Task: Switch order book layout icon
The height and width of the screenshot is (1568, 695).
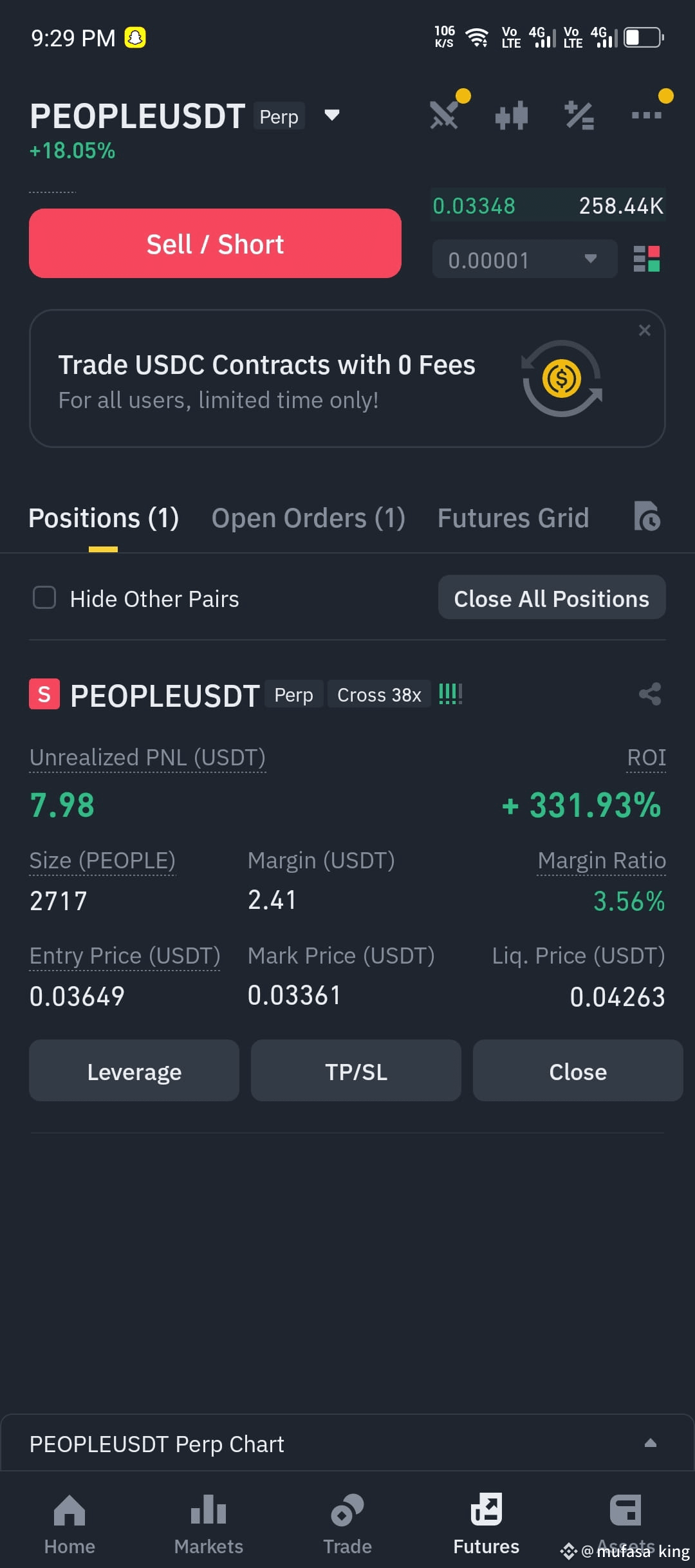Action: tap(647, 259)
